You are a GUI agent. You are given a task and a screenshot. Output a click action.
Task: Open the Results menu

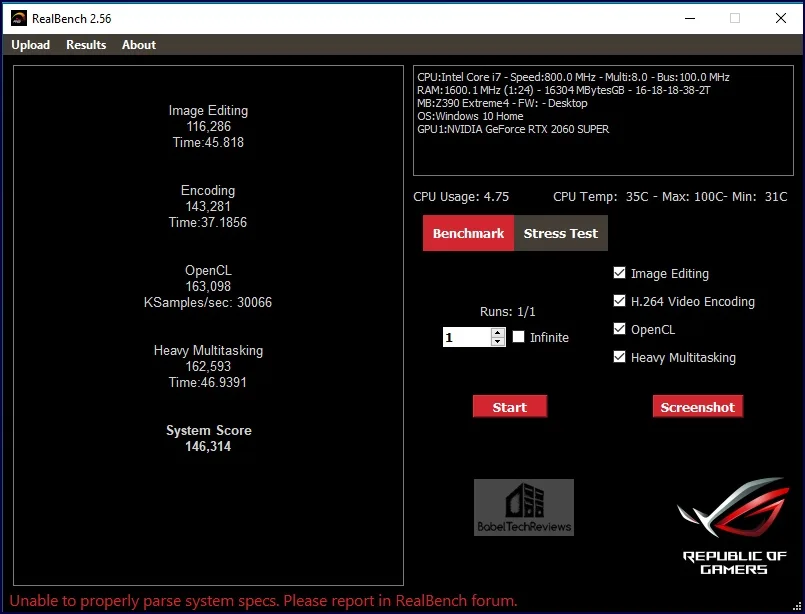coord(86,45)
